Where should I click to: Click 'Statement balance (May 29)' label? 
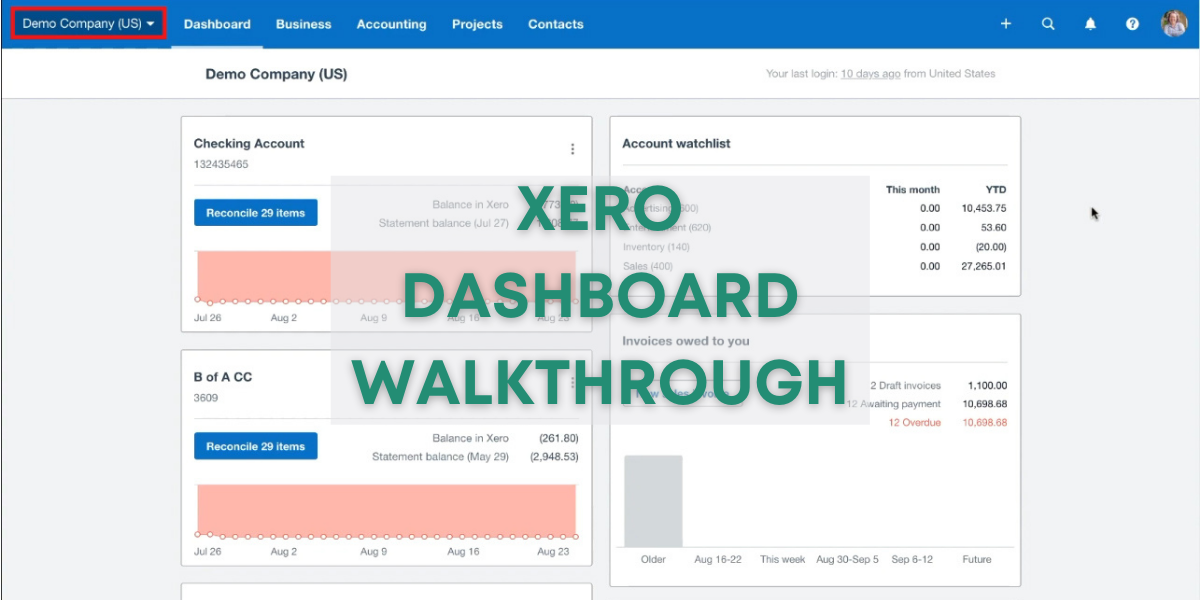[440, 457]
